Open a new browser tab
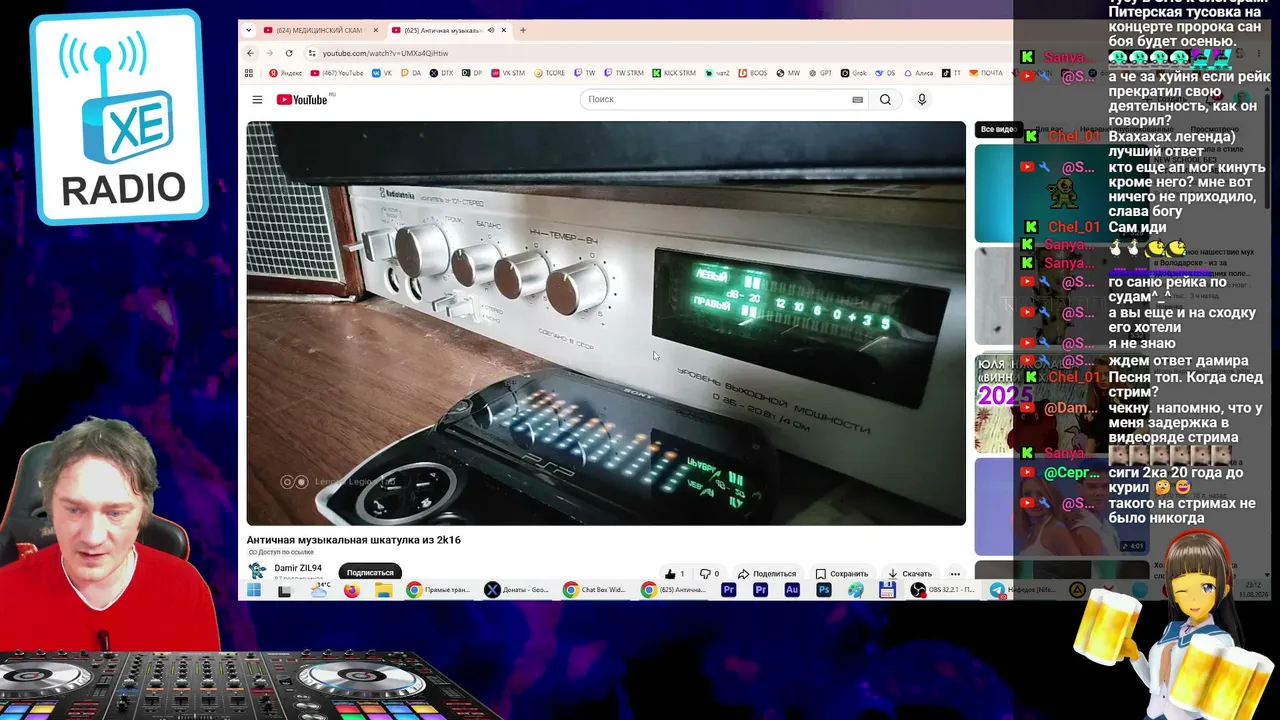 pos(522,30)
